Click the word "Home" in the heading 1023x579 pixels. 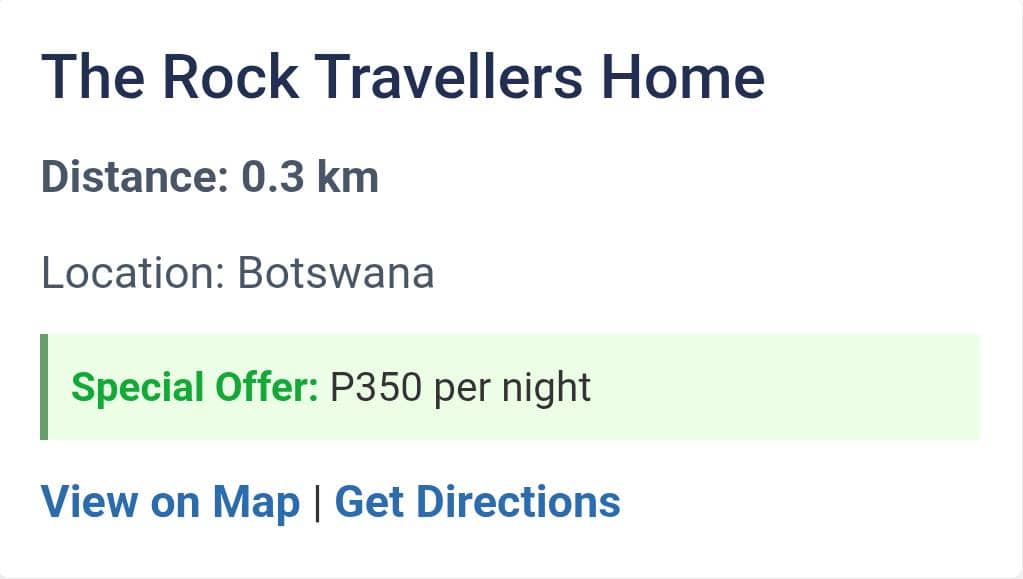pos(684,77)
